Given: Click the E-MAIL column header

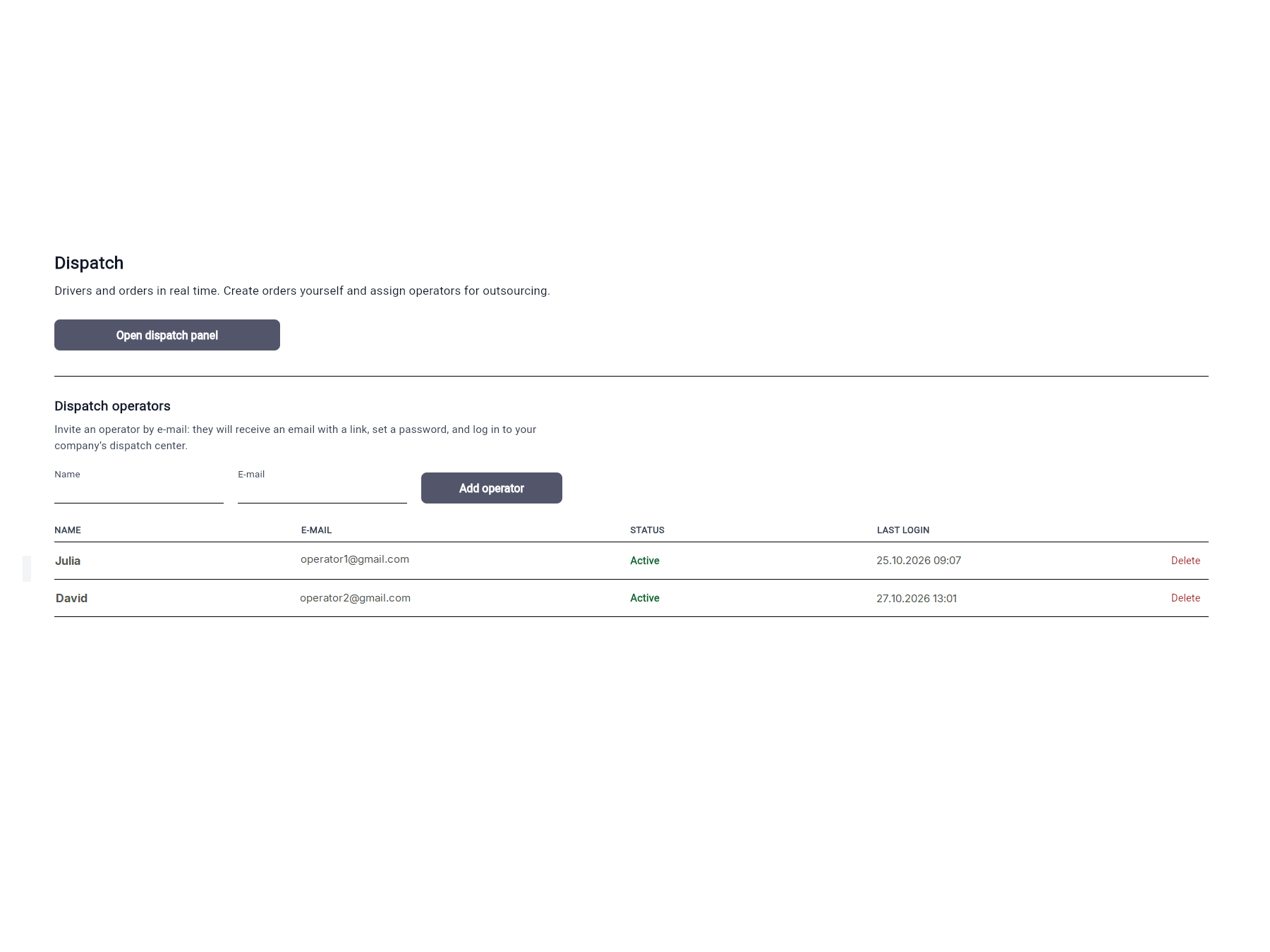Looking at the screenshot, I should [x=316, y=530].
